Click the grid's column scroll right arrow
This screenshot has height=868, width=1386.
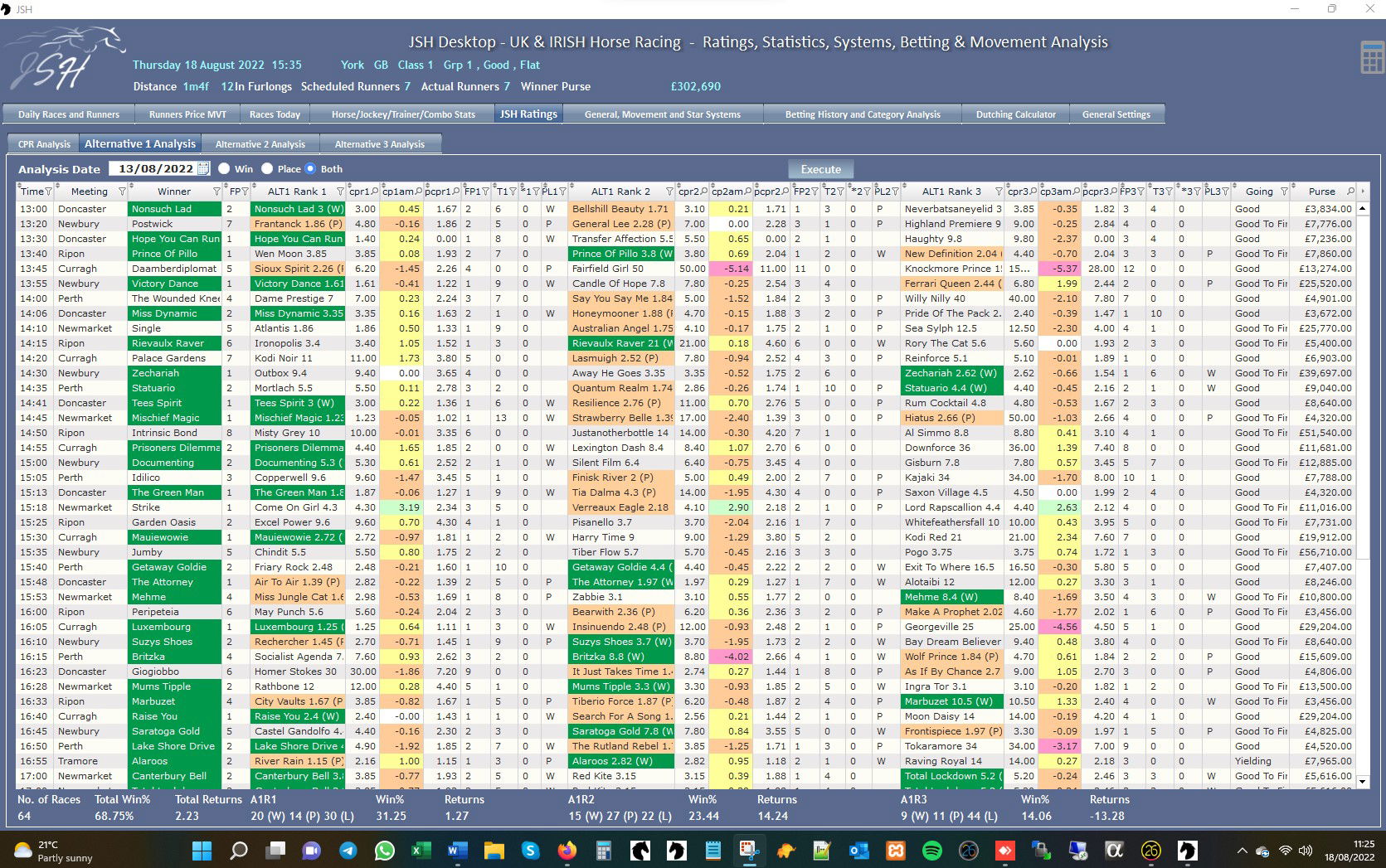pyautogui.click(x=1363, y=192)
